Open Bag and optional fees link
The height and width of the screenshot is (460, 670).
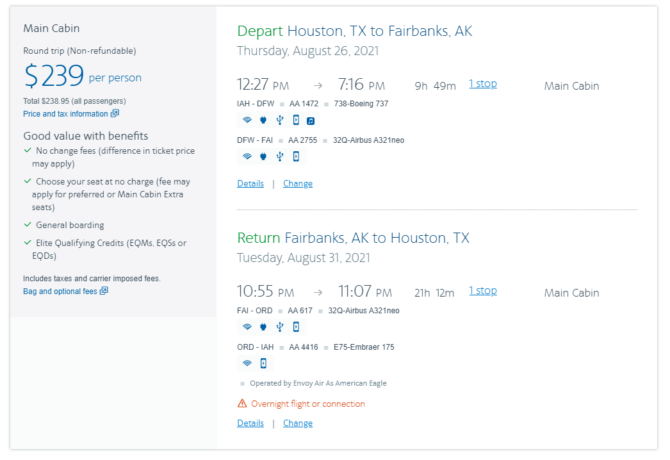pyautogui.click(x=61, y=291)
